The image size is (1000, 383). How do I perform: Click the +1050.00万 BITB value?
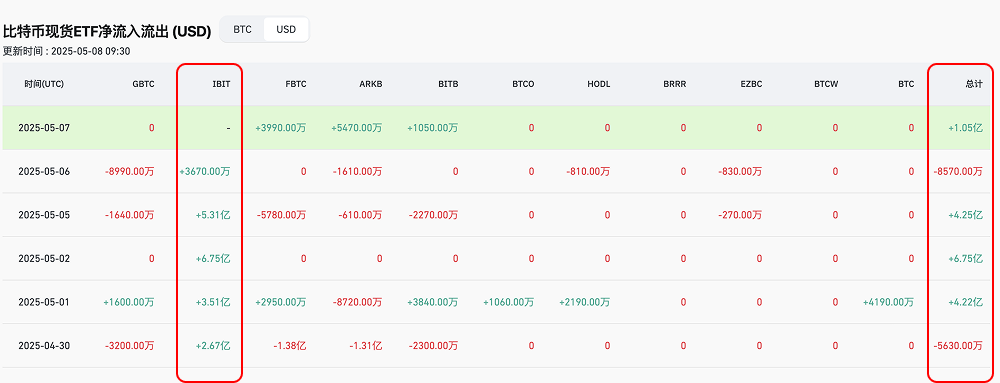(432, 128)
